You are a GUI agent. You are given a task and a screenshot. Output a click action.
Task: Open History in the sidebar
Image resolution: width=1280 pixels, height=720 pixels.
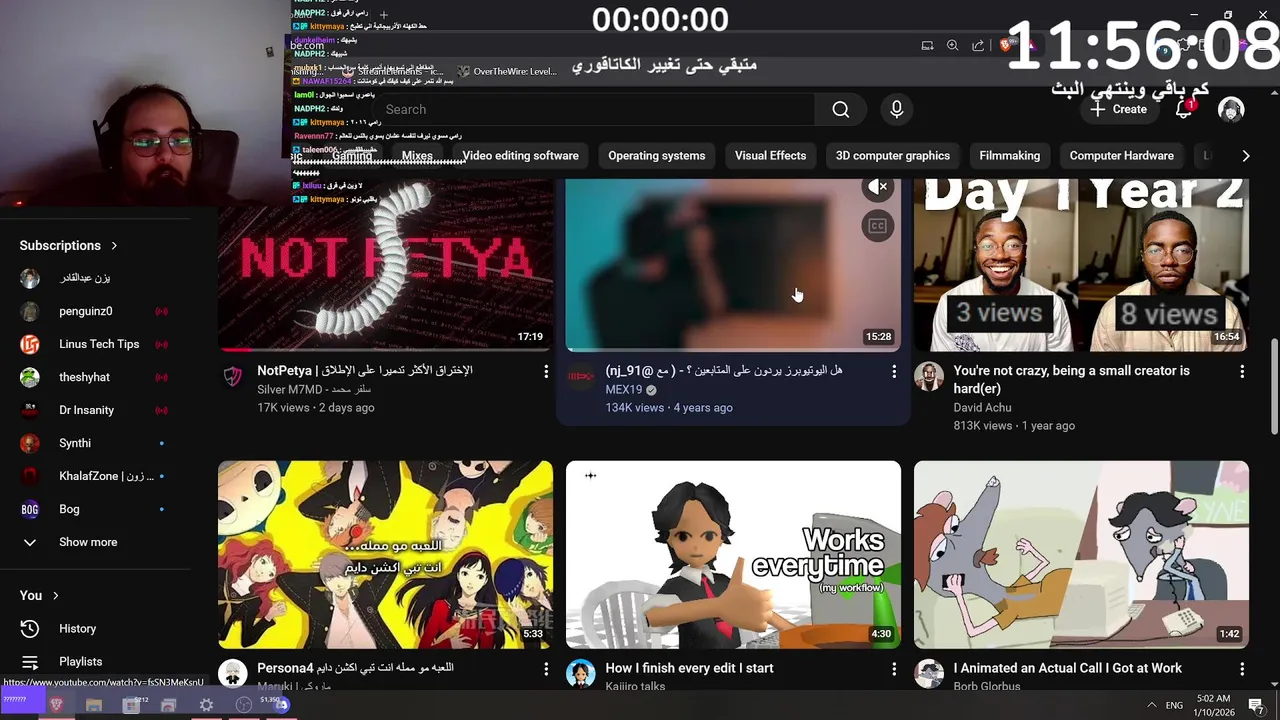point(96,628)
